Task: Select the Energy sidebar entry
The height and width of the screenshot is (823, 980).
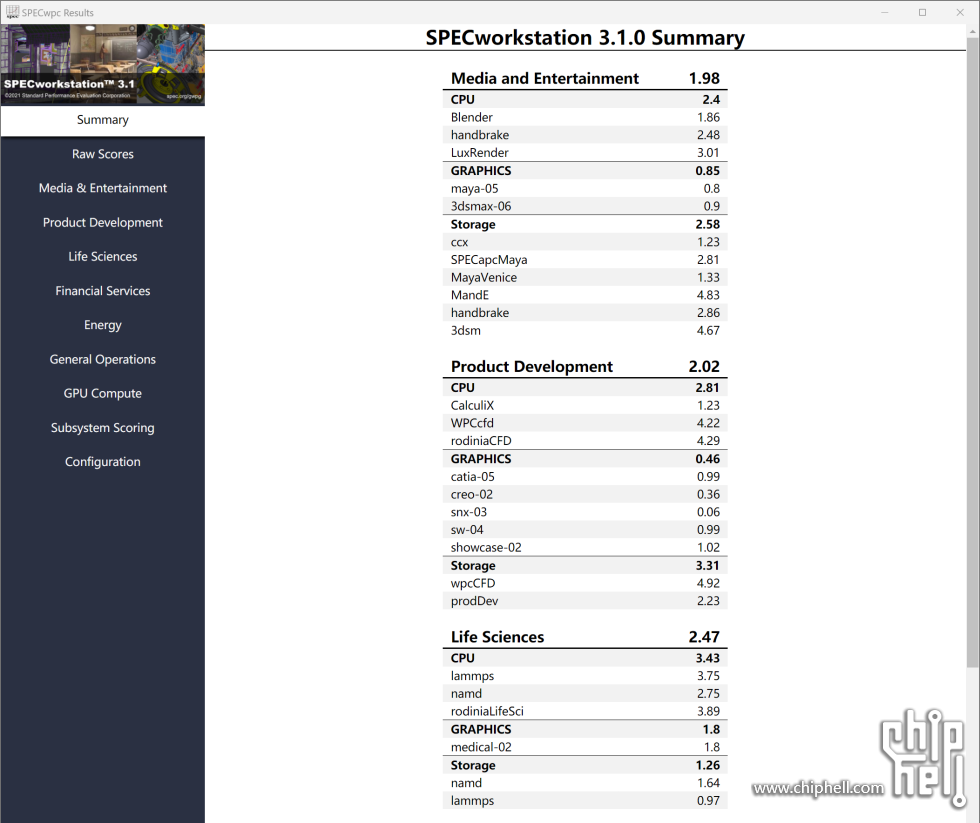Action: pos(102,325)
